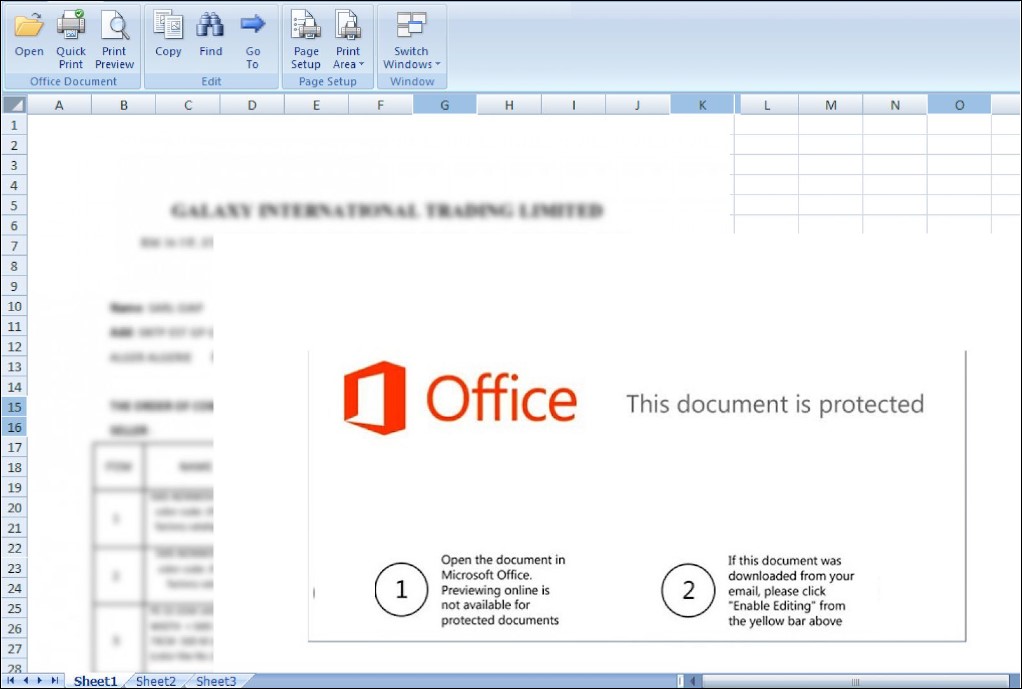Click the Select All corner box

pos(14,104)
